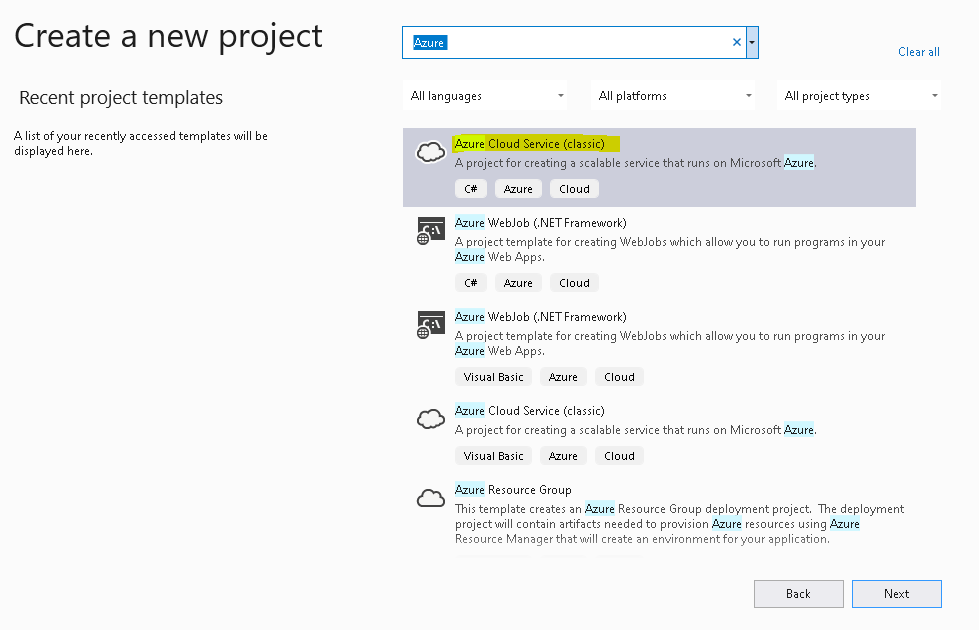Click C# Azure WebJob description text
The image size is (979, 630).
(670, 249)
